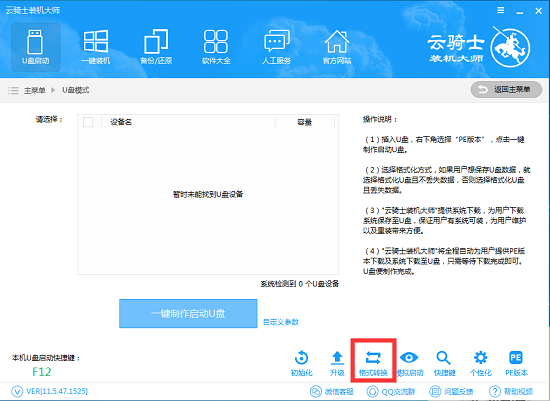The width and height of the screenshot is (550, 401).
Task: Open the 软件大全 section
Action: point(216,47)
